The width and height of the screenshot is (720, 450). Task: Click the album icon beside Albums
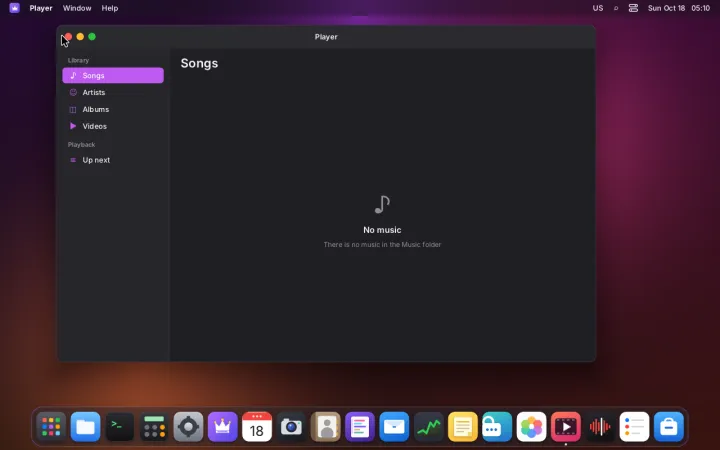73,109
